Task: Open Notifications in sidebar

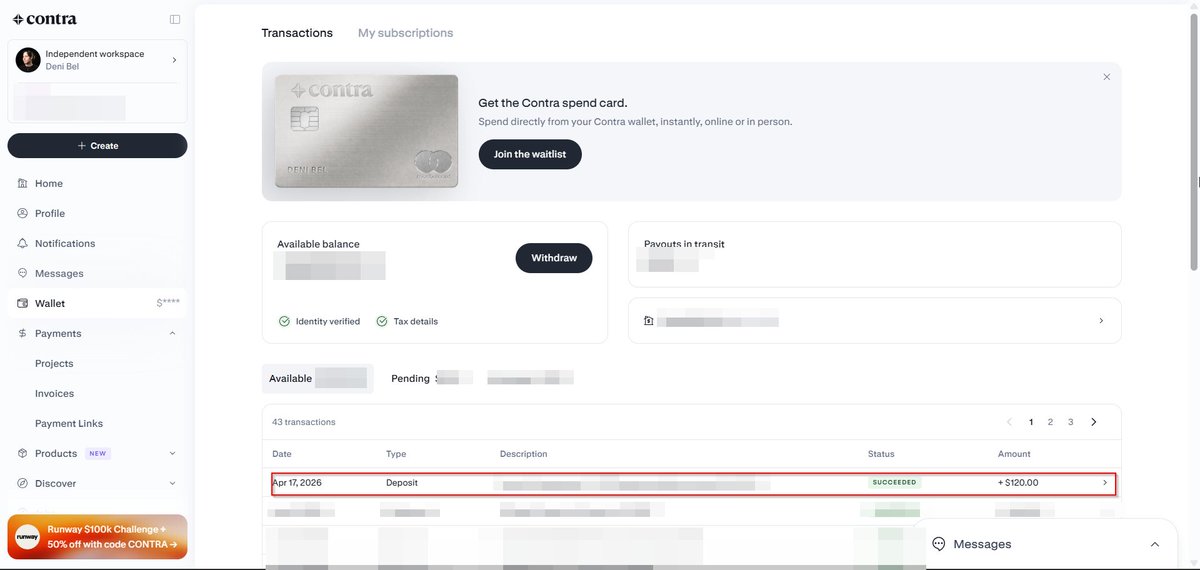Action: click(65, 243)
